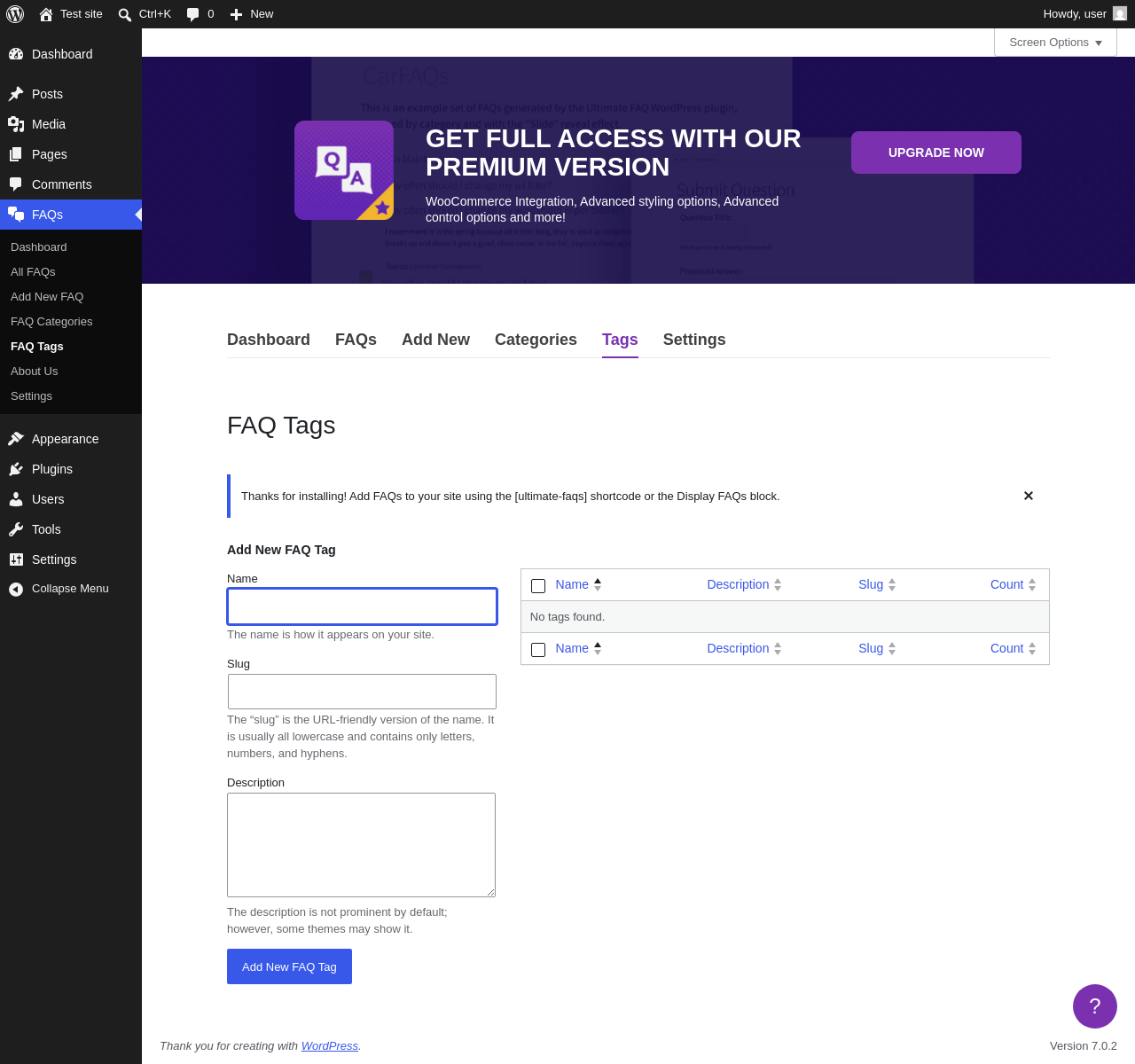The width and height of the screenshot is (1135, 1064).
Task: Focus the Description textarea
Action: tap(361, 845)
